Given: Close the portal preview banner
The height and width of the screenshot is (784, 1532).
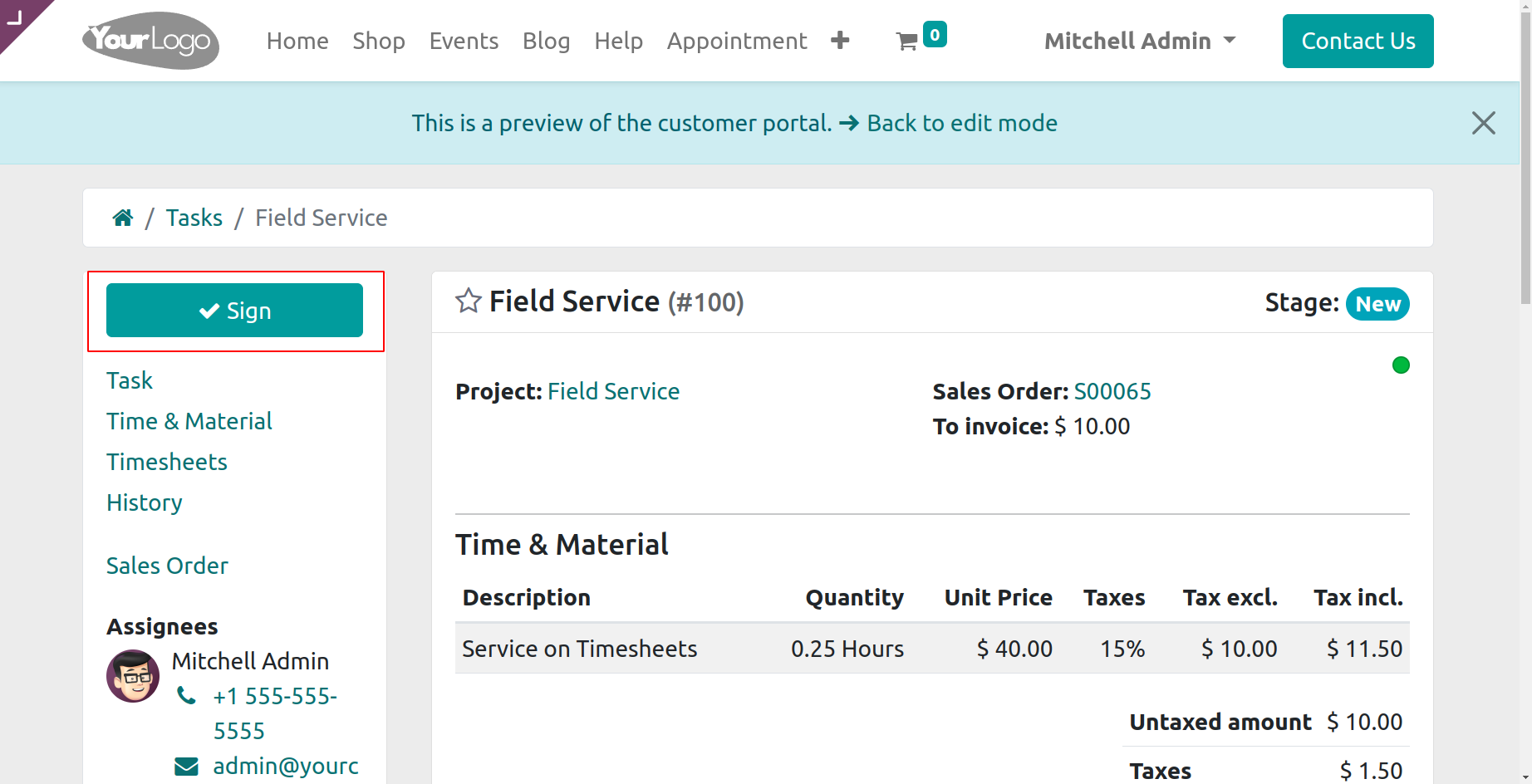Looking at the screenshot, I should (x=1483, y=123).
